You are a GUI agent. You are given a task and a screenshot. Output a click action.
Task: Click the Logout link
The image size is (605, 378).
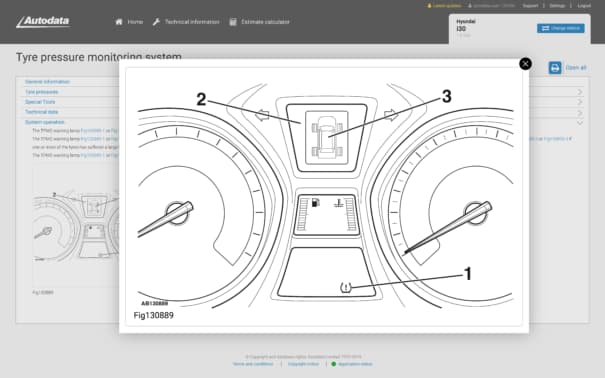click(x=584, y=6)
